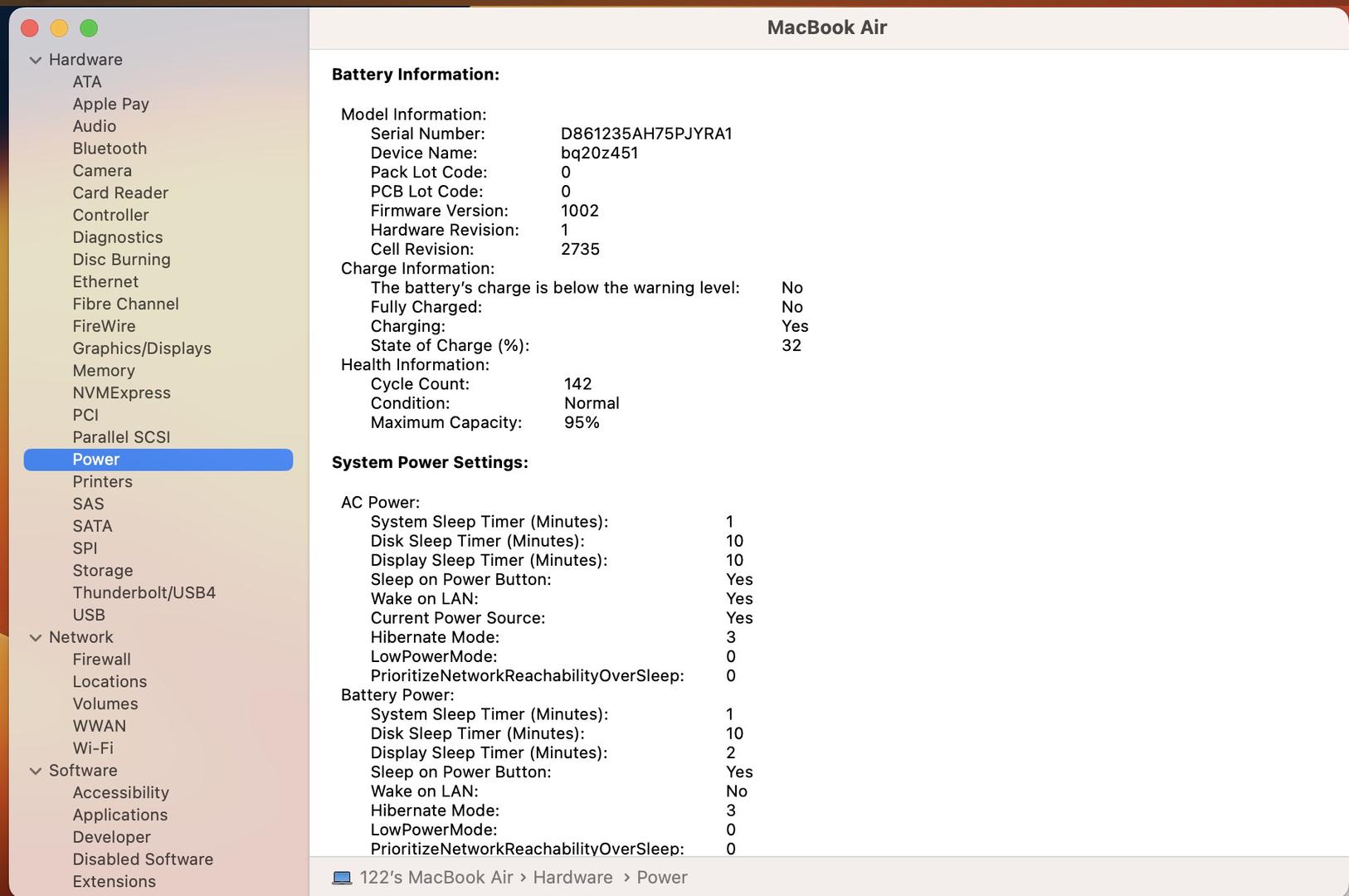
Task: Open the Camera item
Action: pyautogui.click(x=102, y=170)
